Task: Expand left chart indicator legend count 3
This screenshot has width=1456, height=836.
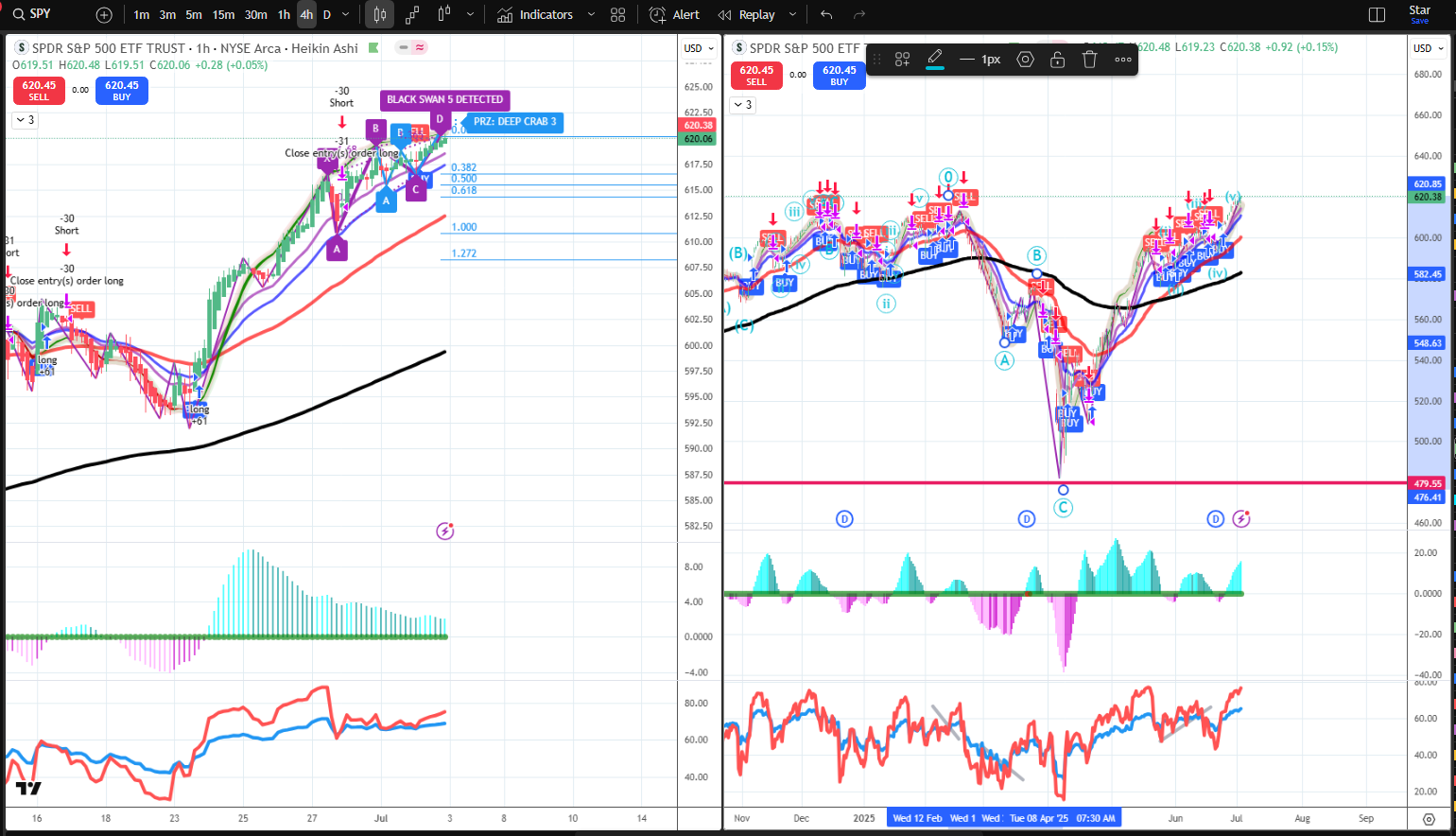Action: tap(25, 120)
